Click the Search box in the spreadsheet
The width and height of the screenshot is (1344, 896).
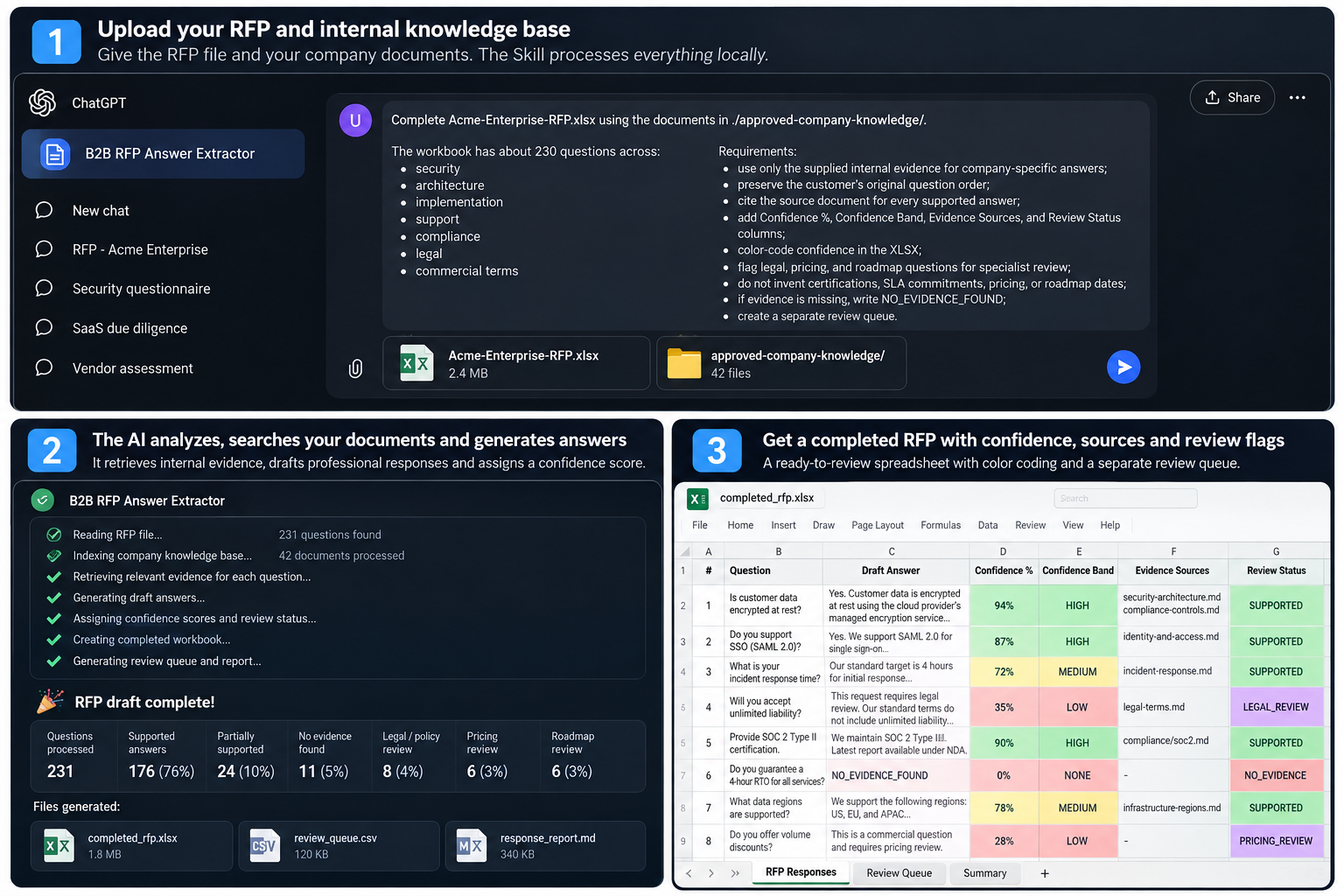coord(1125,499)
